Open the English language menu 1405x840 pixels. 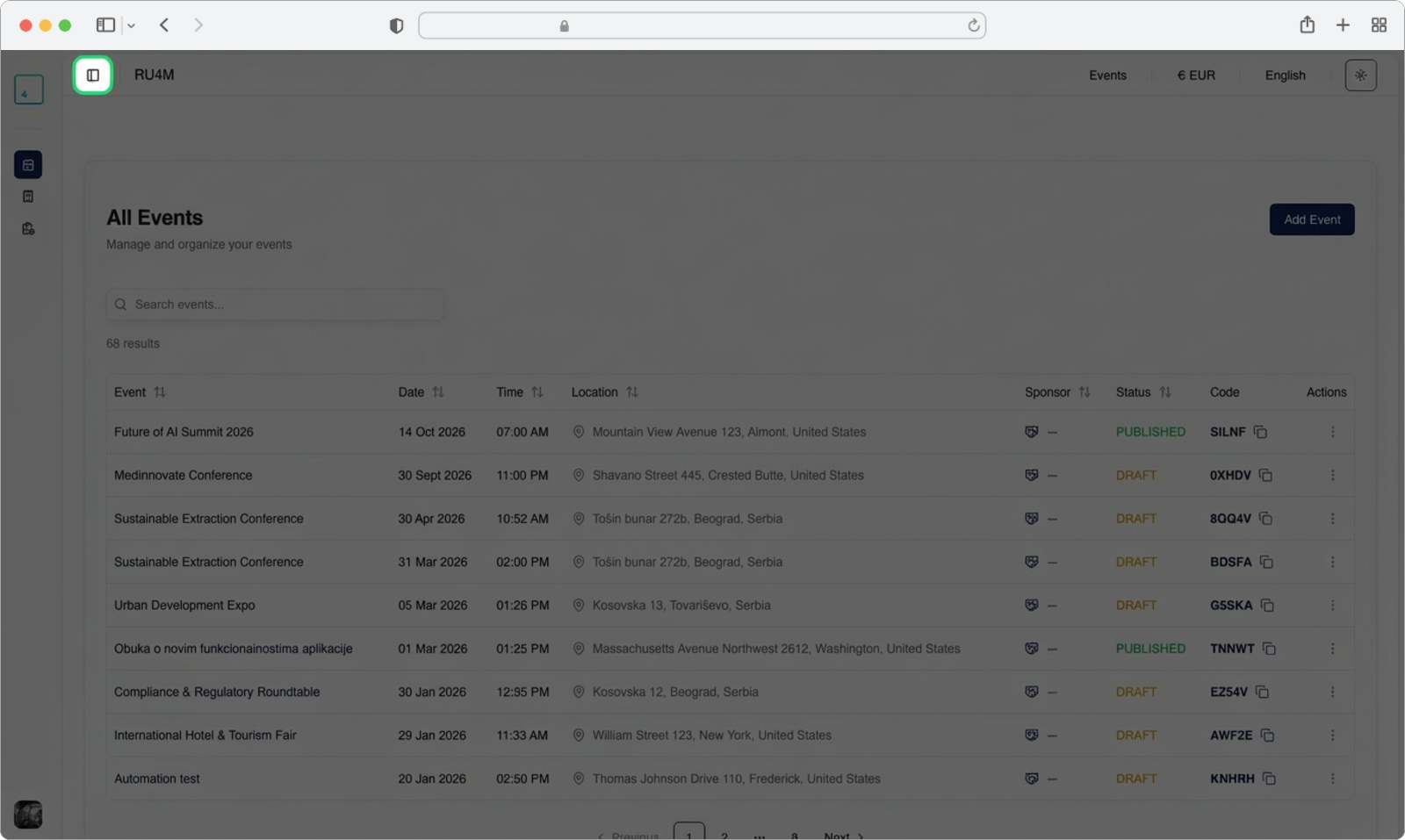tap(1285, 75)
